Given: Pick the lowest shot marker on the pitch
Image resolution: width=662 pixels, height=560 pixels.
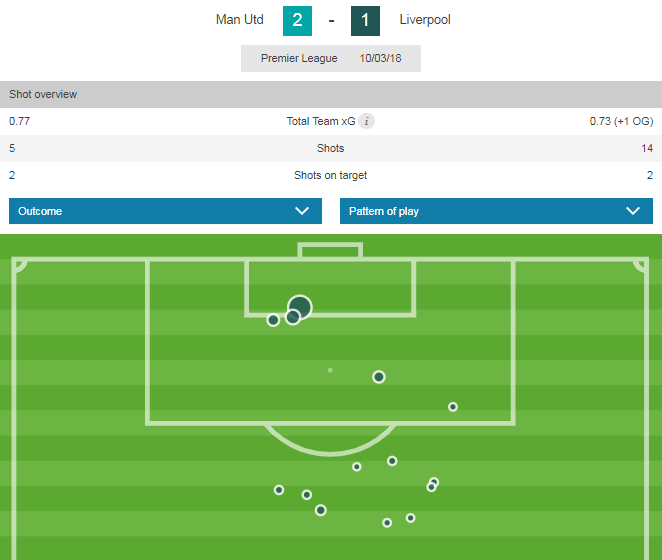Looking at the screenshot, I should click(x=387, y=523).
